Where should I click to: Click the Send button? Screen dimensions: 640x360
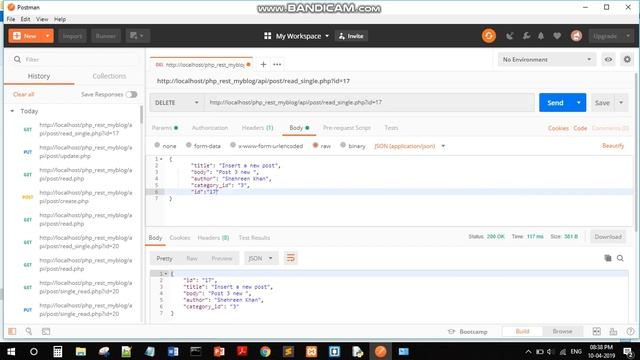pos(556,102)
